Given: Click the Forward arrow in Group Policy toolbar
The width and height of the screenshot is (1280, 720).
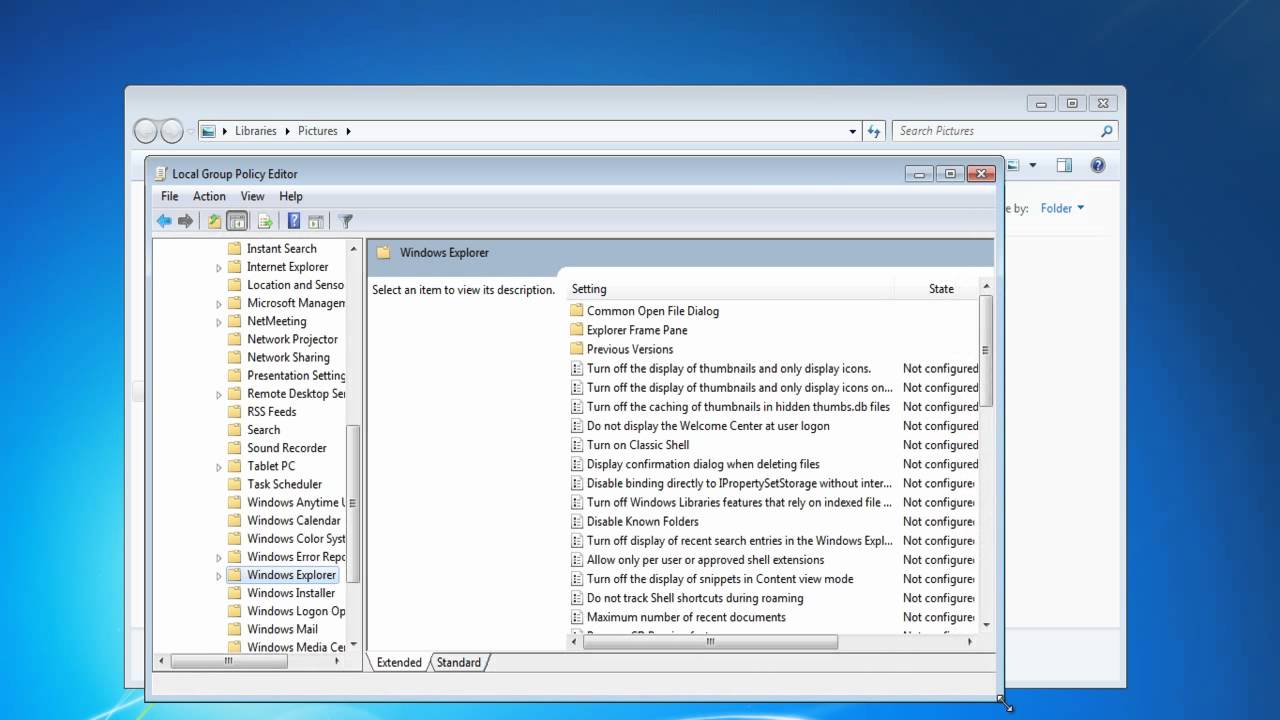Looking at the screenshot, I should coord(185,221).
